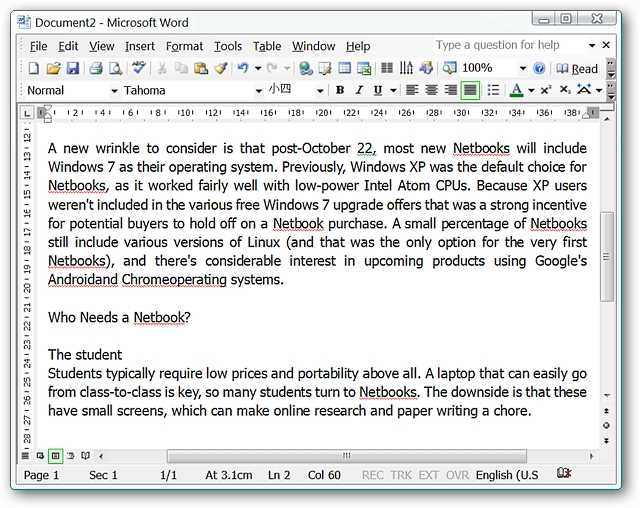Undo the last action
Viewport: 640px width, 508px height.
point(243,68)
